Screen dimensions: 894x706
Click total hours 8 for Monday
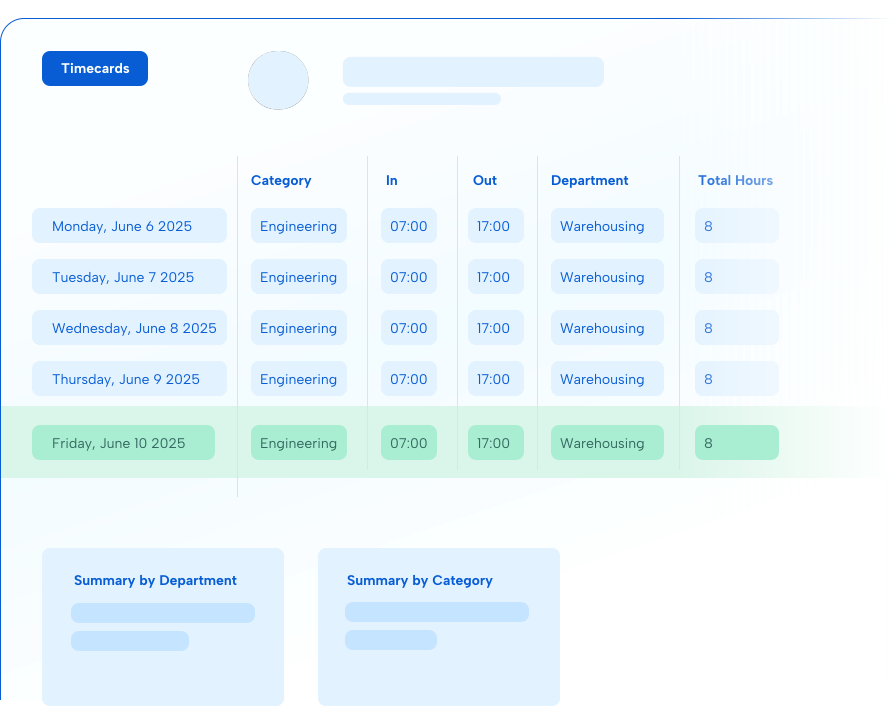coord(737,226)
